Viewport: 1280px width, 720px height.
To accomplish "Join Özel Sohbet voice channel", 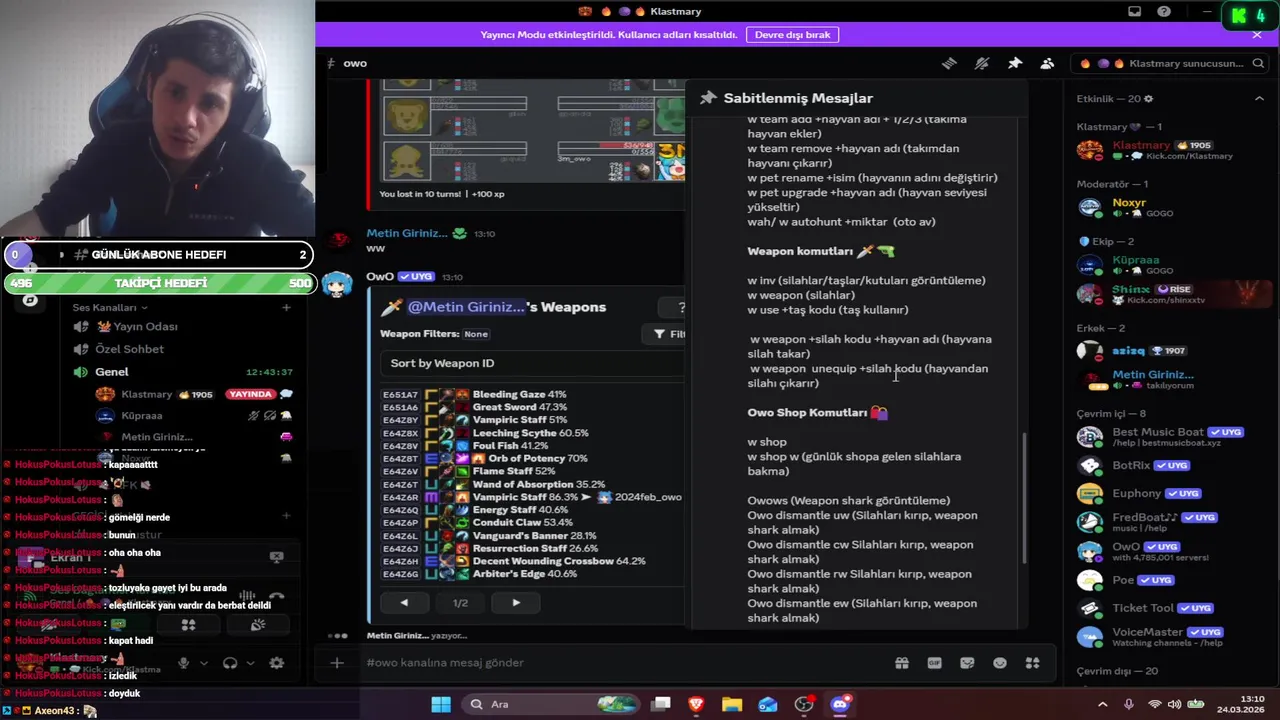I will pos(129,349).
